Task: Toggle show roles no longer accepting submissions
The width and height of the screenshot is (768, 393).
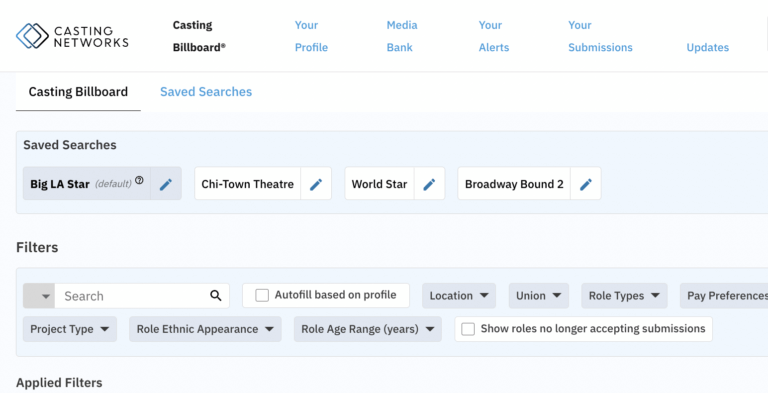Action: 468,329
